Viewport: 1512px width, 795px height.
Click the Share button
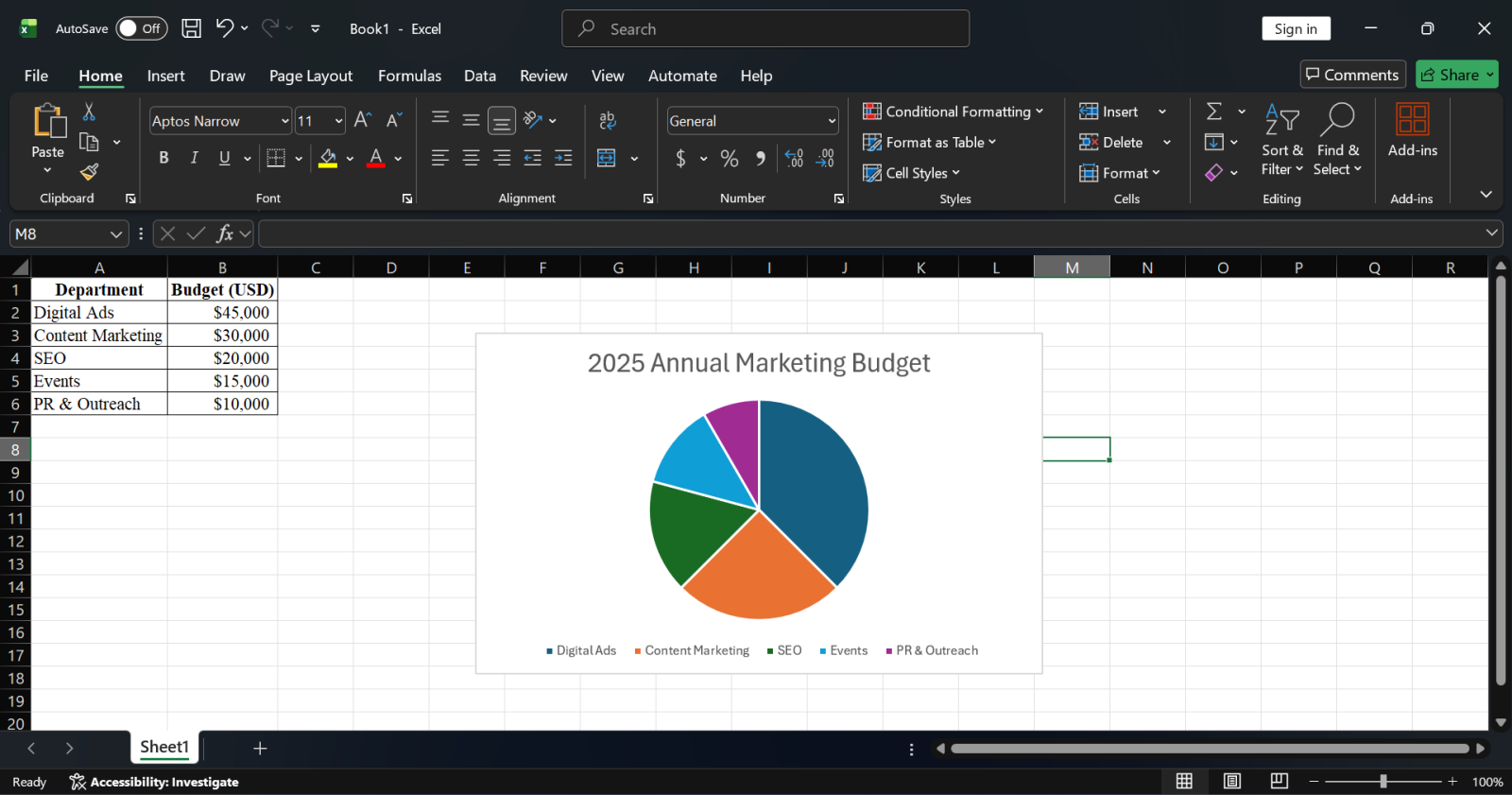pyautogui.click(x=1456, y=75)
